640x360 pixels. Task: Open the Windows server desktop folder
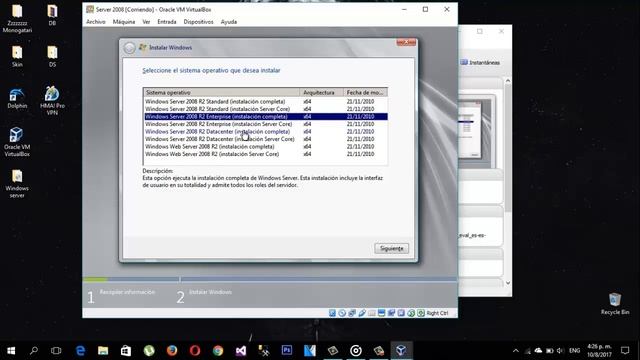click(17, 184)
